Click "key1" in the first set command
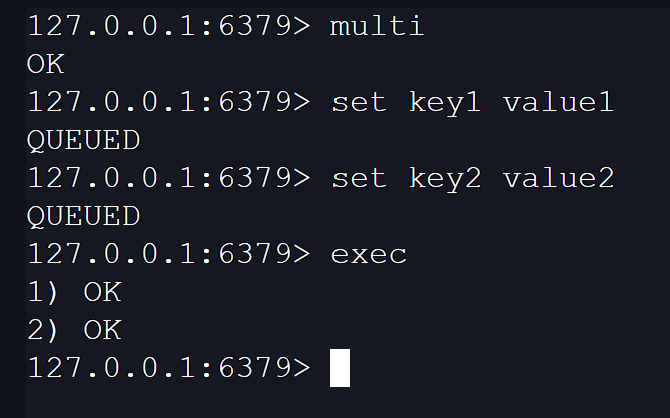 point(445,102)
